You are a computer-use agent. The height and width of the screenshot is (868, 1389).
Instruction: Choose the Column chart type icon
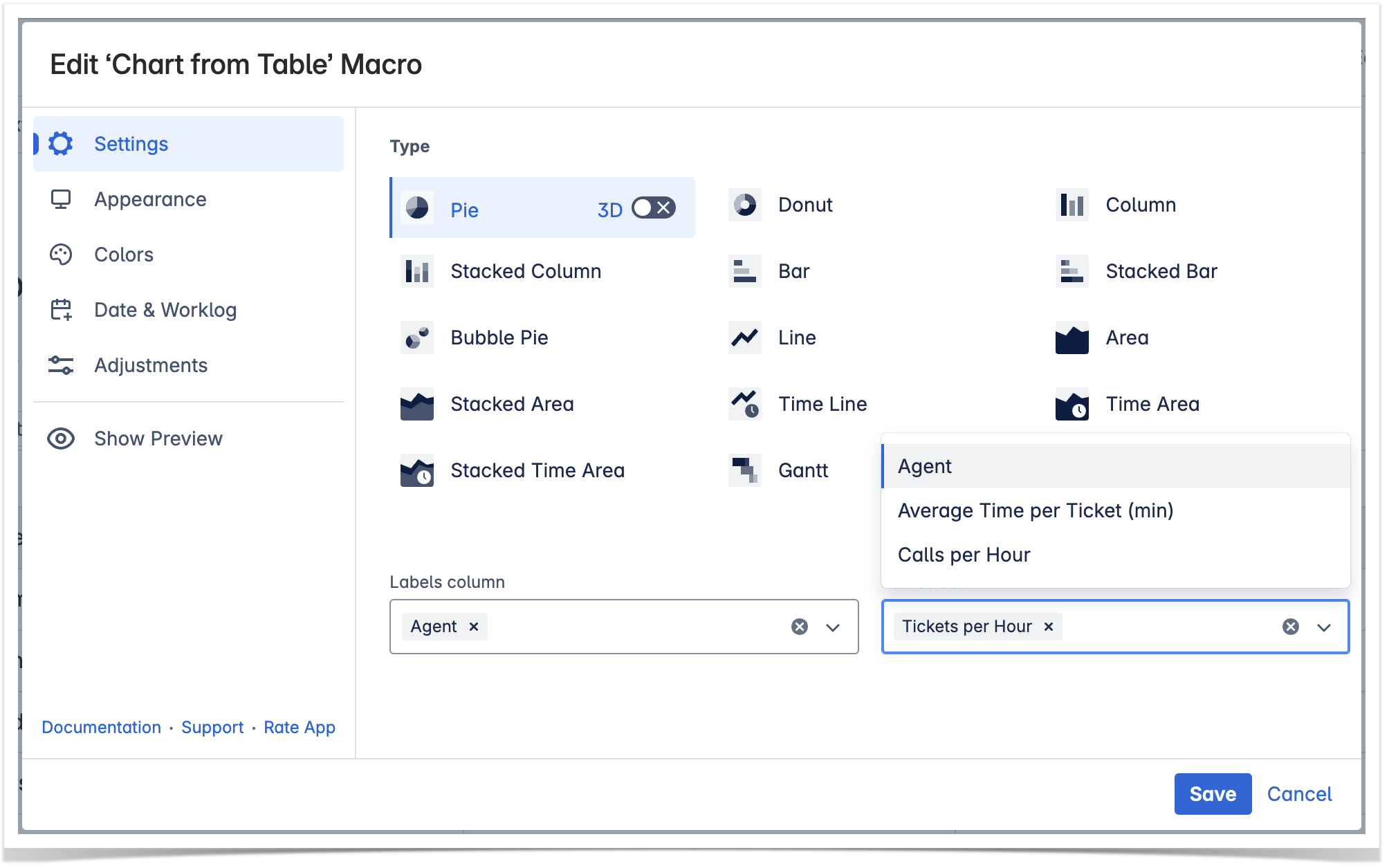pyautogui.click(x=1071, y=205)
